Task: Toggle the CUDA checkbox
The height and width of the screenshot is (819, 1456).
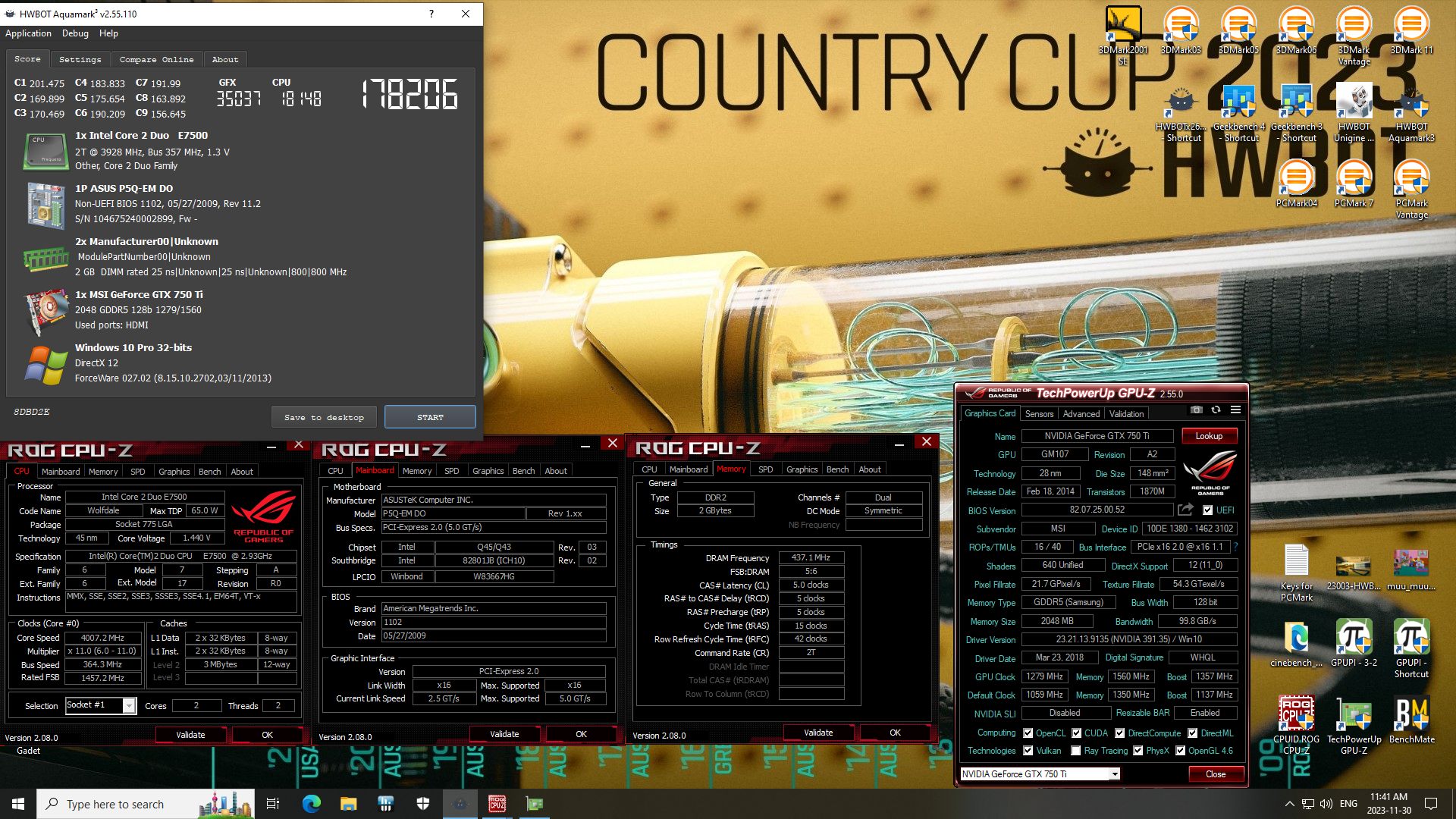Action: coord(1077,733)
